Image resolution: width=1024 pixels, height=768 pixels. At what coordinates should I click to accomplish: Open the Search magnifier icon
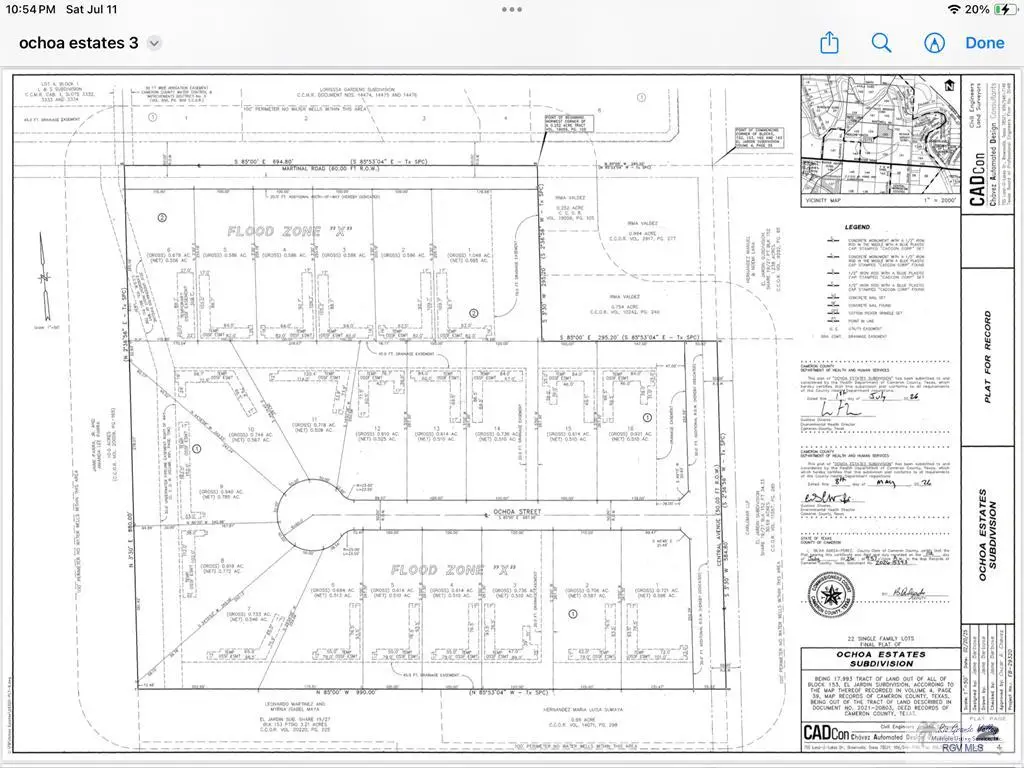click(x=881, y=43)
